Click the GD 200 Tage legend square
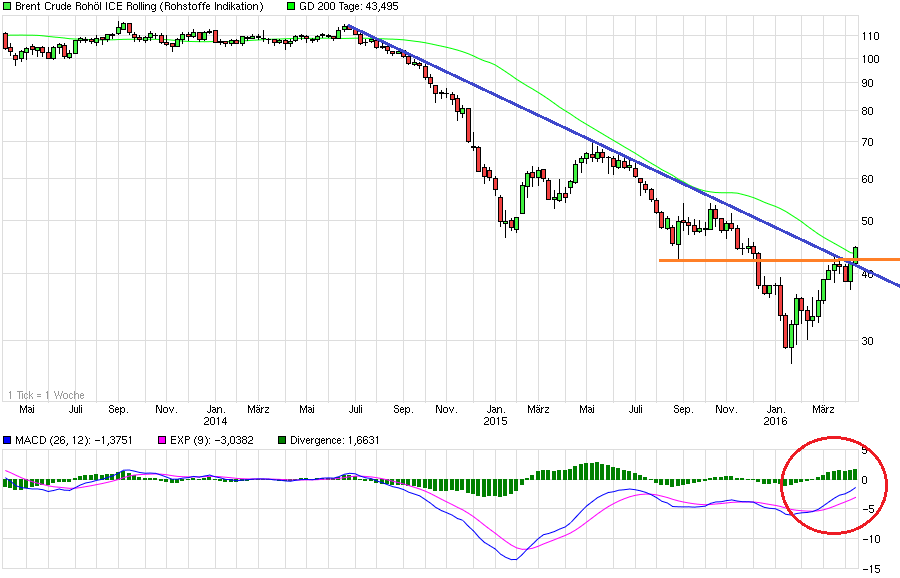 pos(291,6)
